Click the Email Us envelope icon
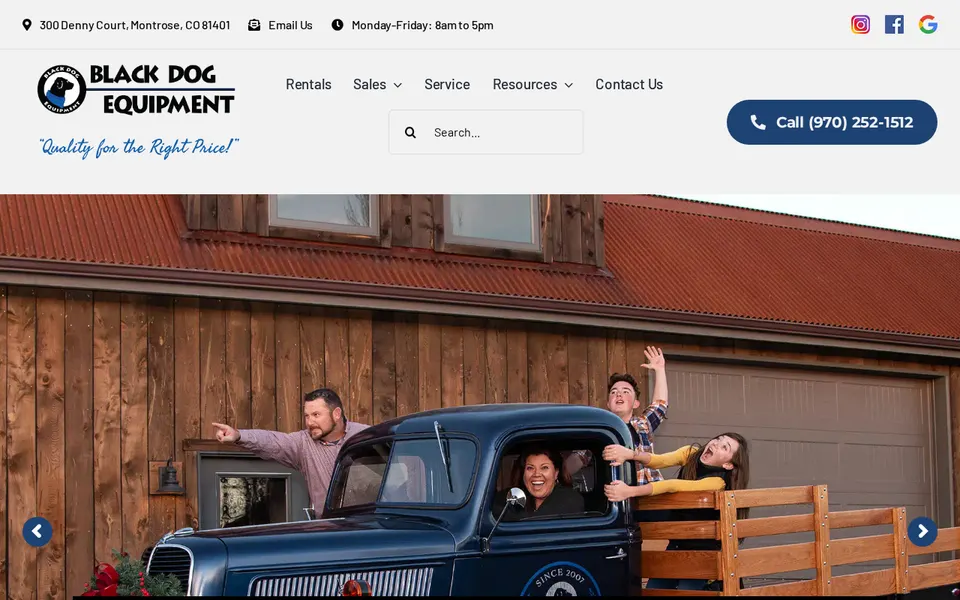This screenshot has width=960, height=600. [254, 24]
